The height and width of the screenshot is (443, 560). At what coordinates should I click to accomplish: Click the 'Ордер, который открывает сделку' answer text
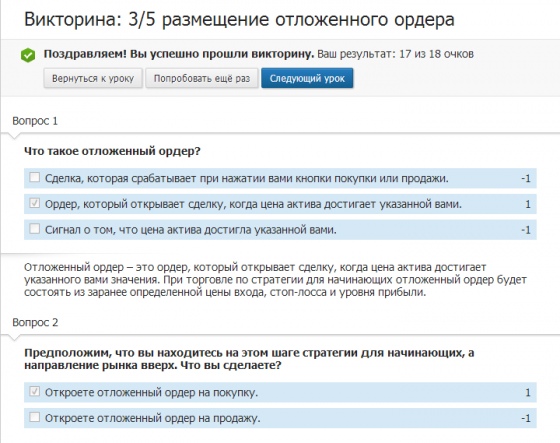tap(253, 204)
